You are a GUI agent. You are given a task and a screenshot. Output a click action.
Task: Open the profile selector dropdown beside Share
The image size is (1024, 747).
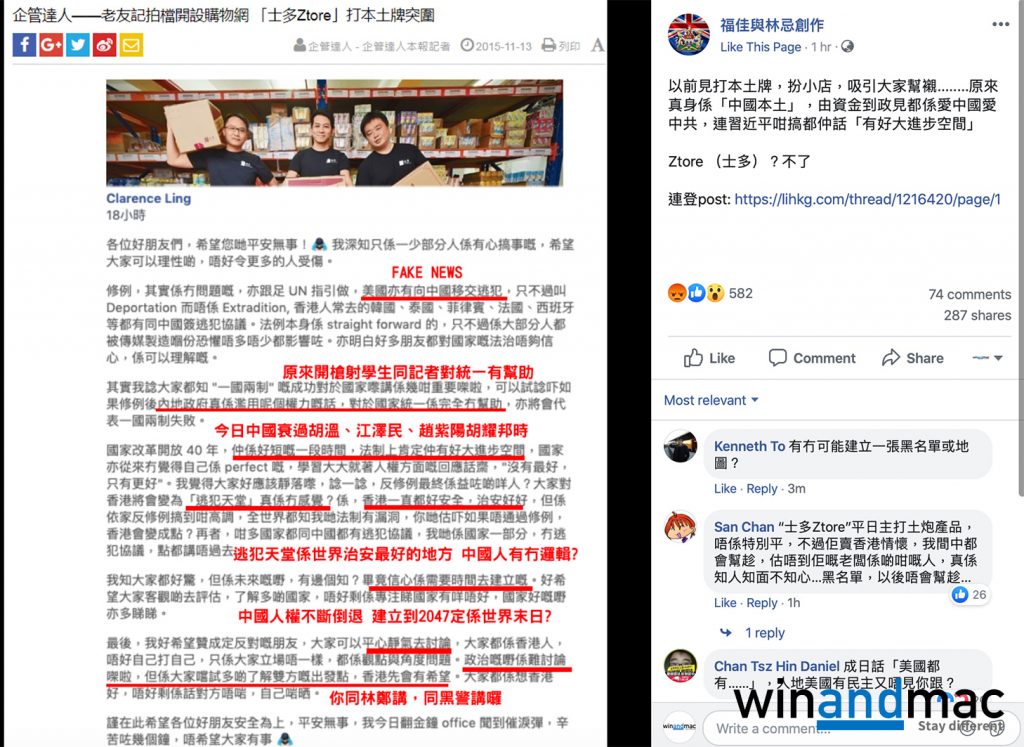[987, 358]
